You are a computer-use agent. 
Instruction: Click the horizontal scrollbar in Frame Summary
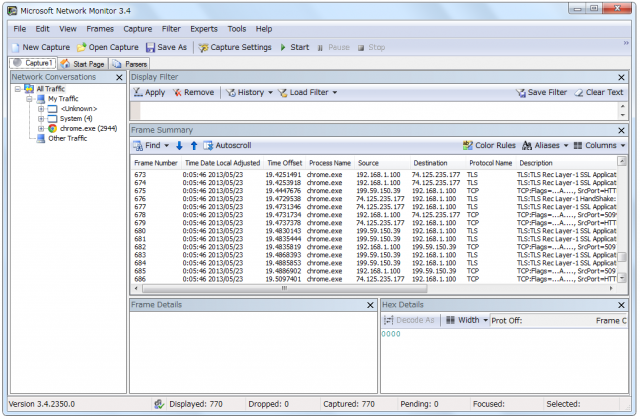284,288
